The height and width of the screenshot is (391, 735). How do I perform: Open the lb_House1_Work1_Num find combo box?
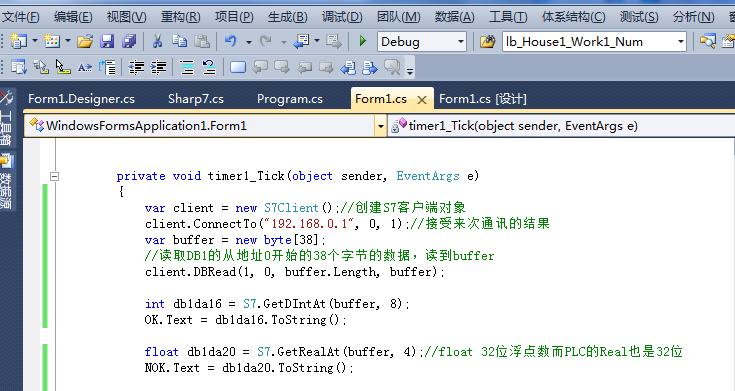594,42
